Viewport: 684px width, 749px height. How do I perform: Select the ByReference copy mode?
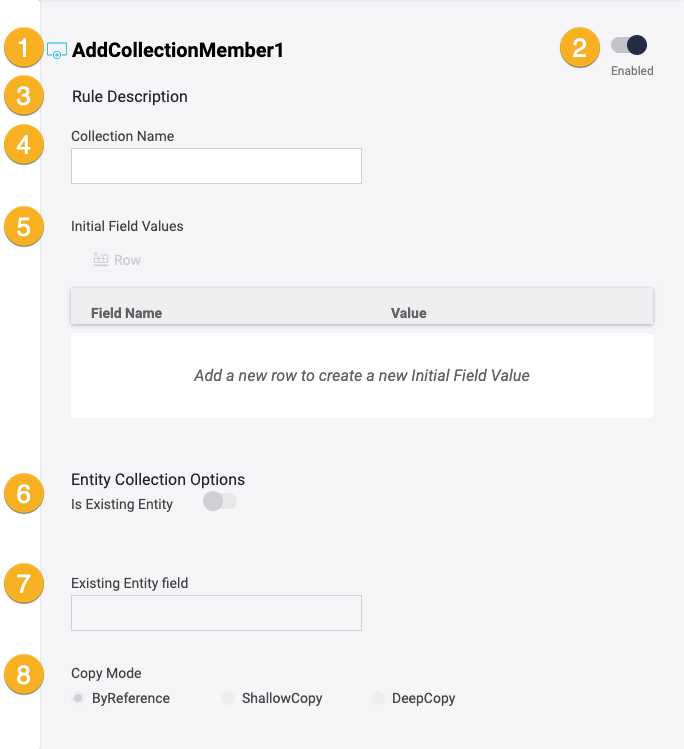tap(78, 698)
